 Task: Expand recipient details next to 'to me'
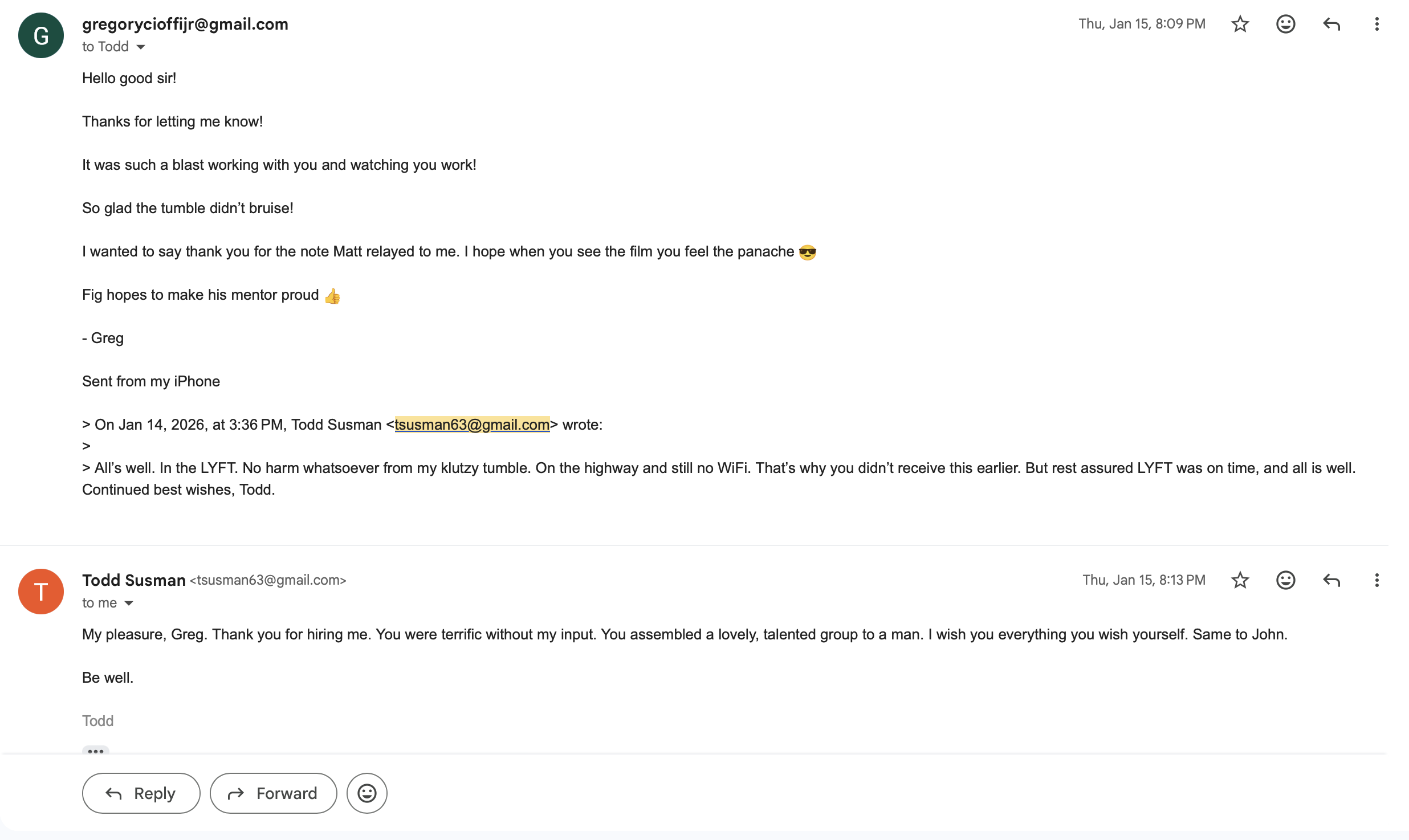(129, 604)
